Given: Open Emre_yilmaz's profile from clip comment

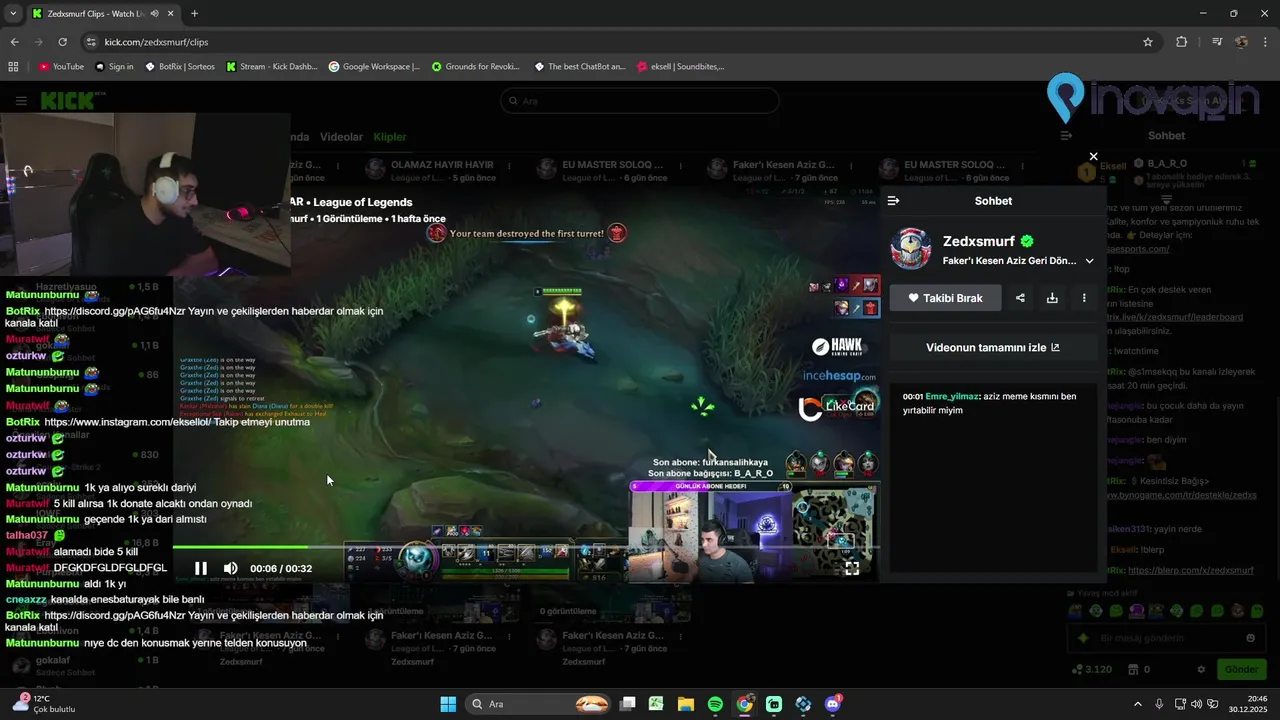Looking at the screenshot, I should point(950,397).
